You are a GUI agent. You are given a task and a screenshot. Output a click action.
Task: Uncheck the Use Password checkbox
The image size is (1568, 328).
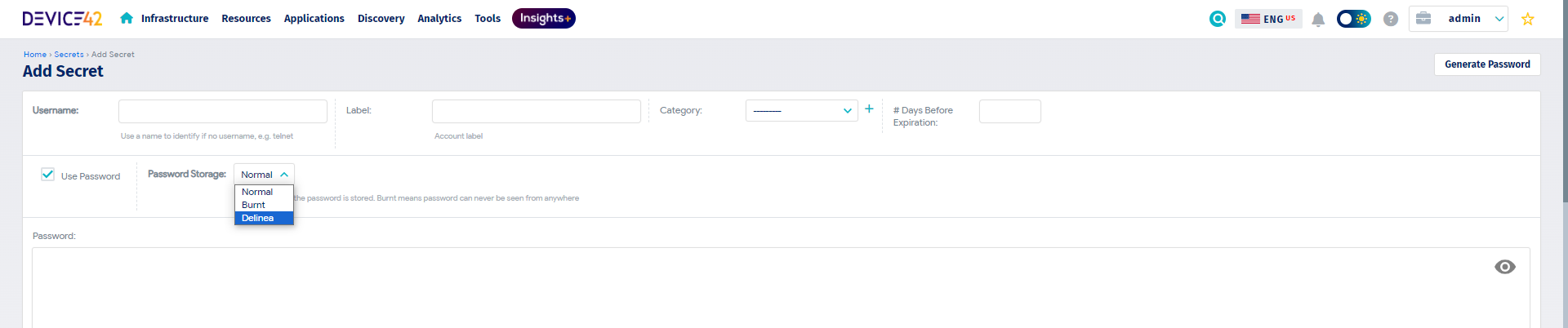tap(48, 175)
